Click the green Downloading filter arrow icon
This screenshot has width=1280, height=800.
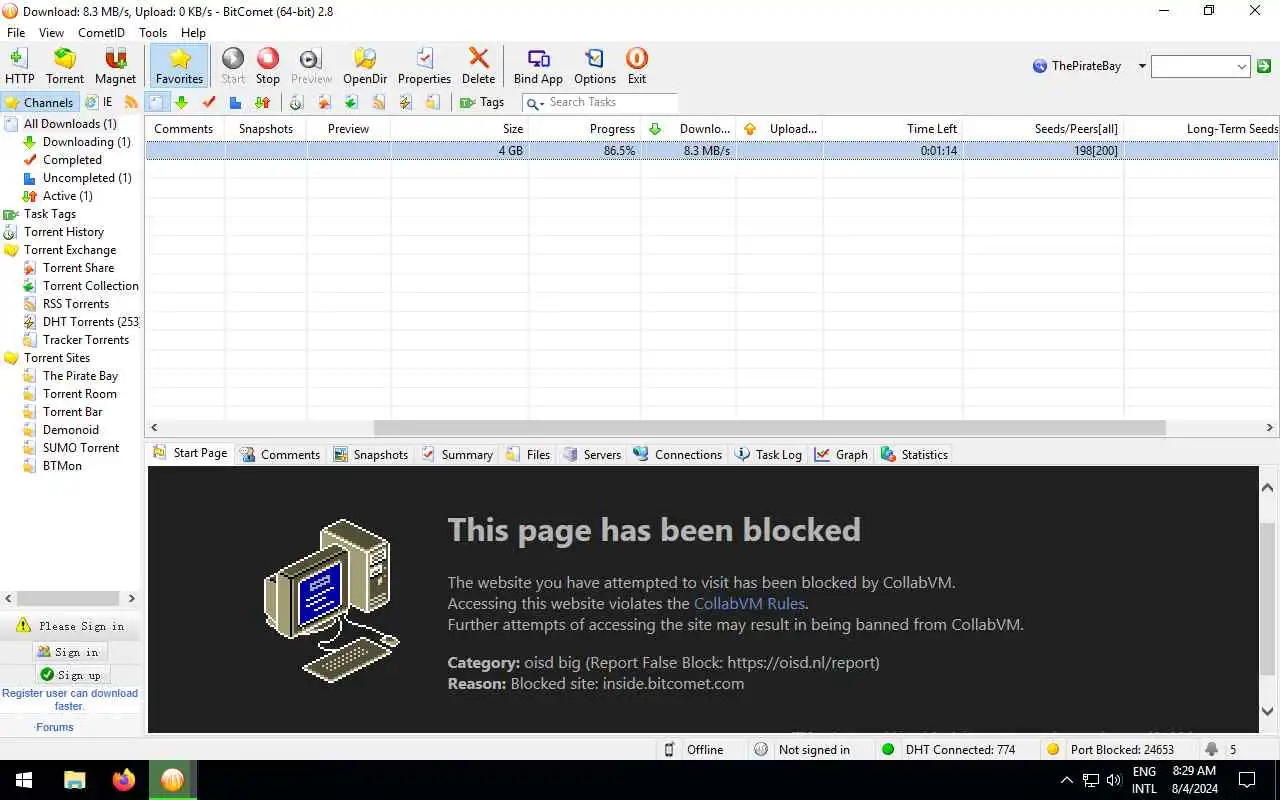[181, 102]
